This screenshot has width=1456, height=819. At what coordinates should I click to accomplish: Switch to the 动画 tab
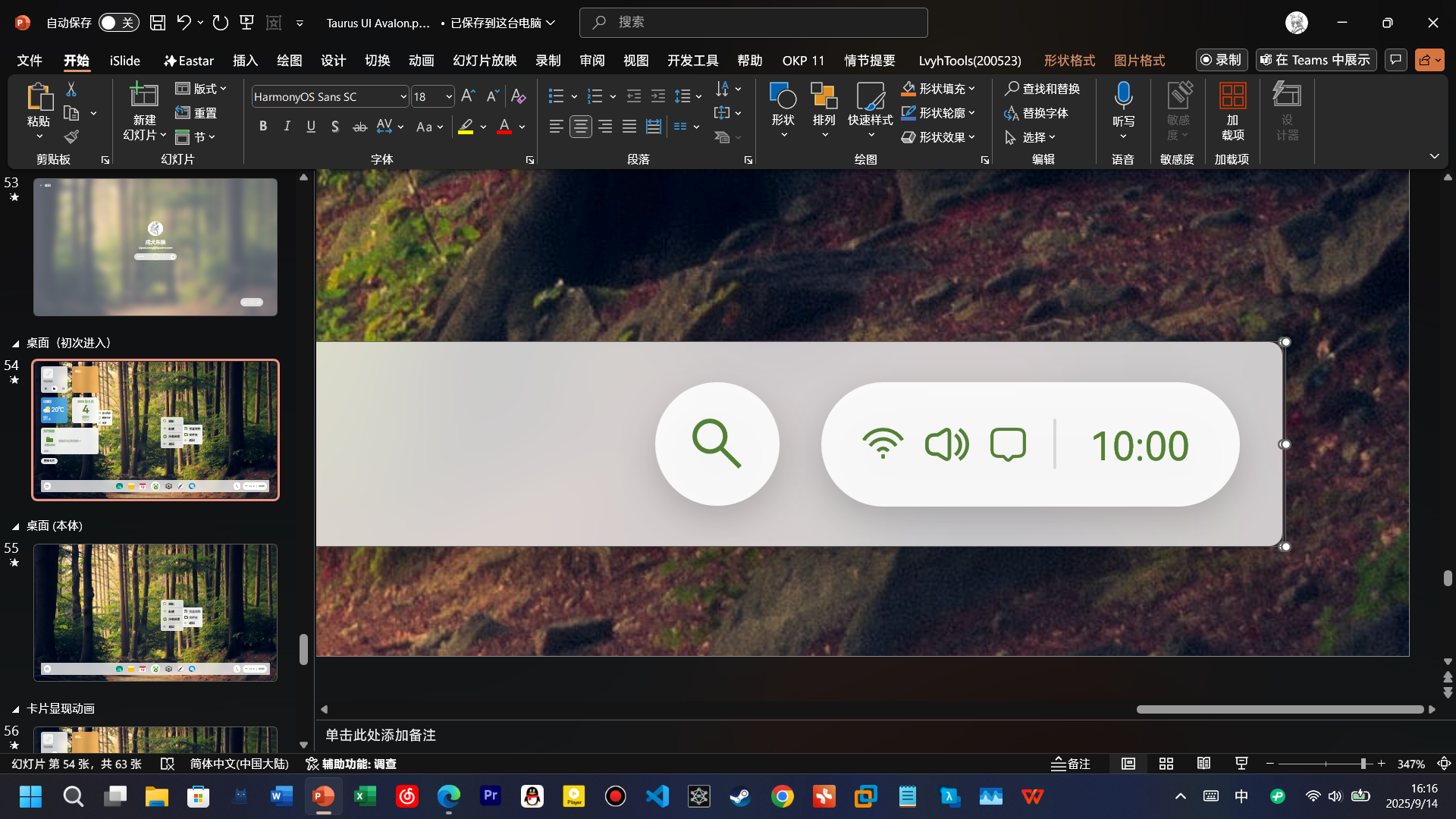click(x=421, y=61)
